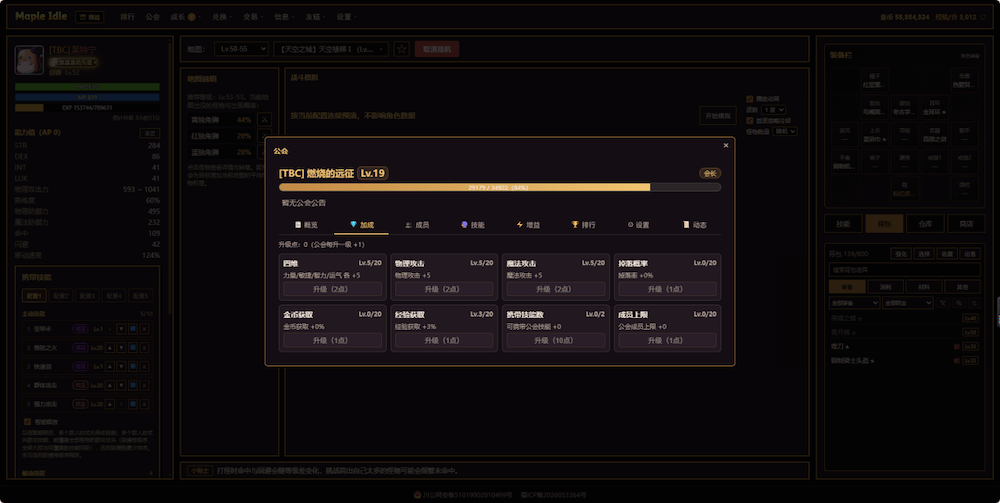This screenshot has height=503, width=1000.
Task: Click the sort arrows icon in backpack
Action: point(974,303)
